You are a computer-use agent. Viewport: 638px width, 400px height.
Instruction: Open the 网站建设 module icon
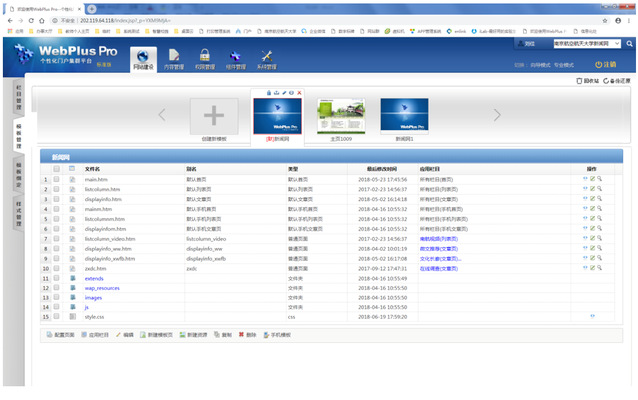(144, 58)
